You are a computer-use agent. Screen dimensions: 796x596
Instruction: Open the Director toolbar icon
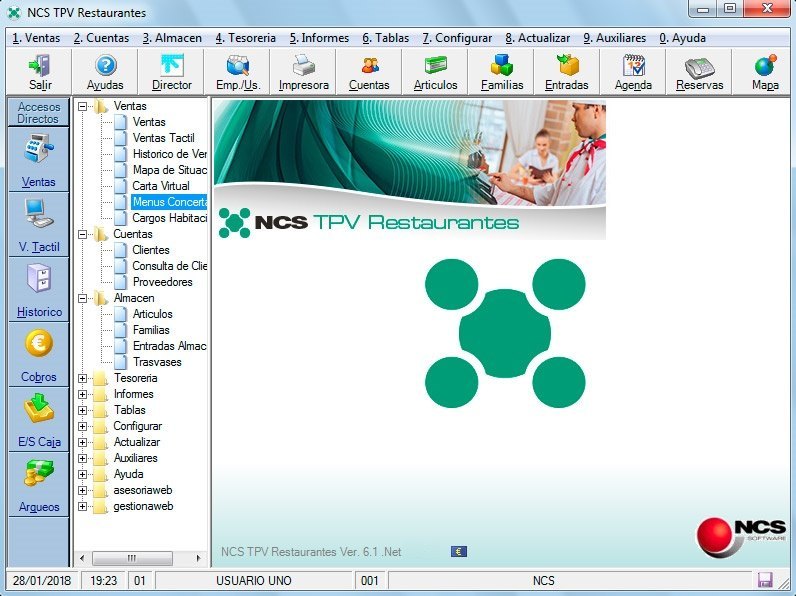pyautogui.click(x=171, y=72)
